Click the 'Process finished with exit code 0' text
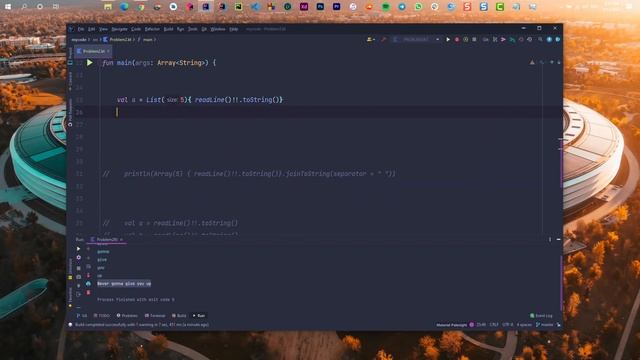640x360 pixels. (136, 300)
